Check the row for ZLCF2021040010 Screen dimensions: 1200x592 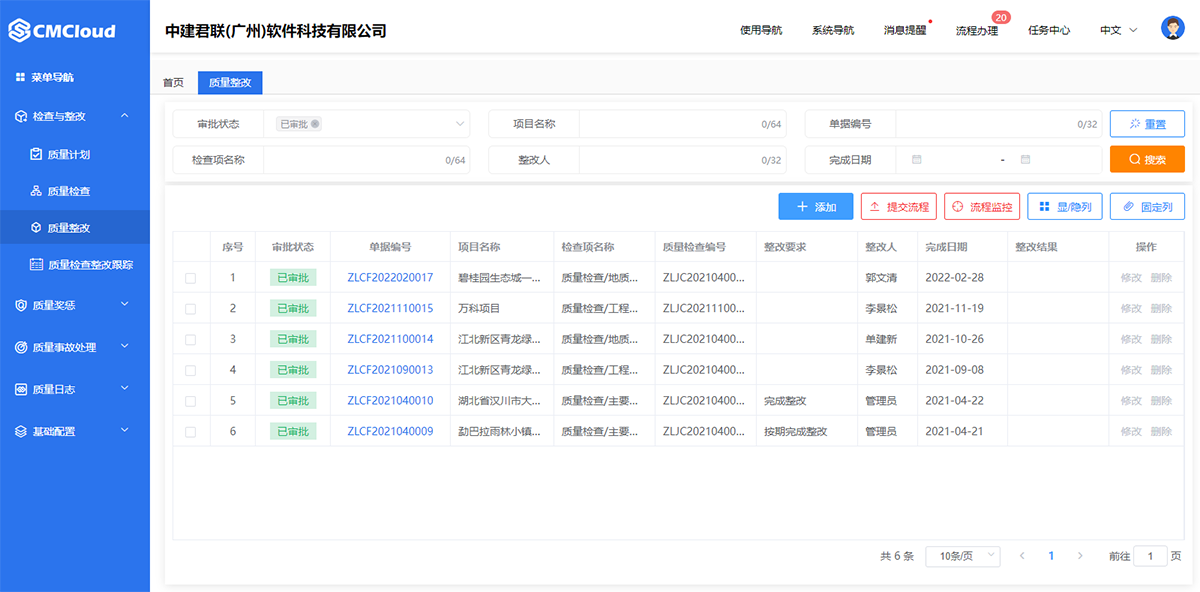[191, 401]
